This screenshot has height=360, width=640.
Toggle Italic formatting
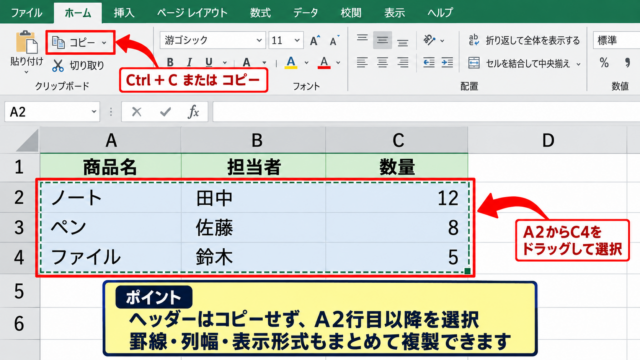point(189,62)
